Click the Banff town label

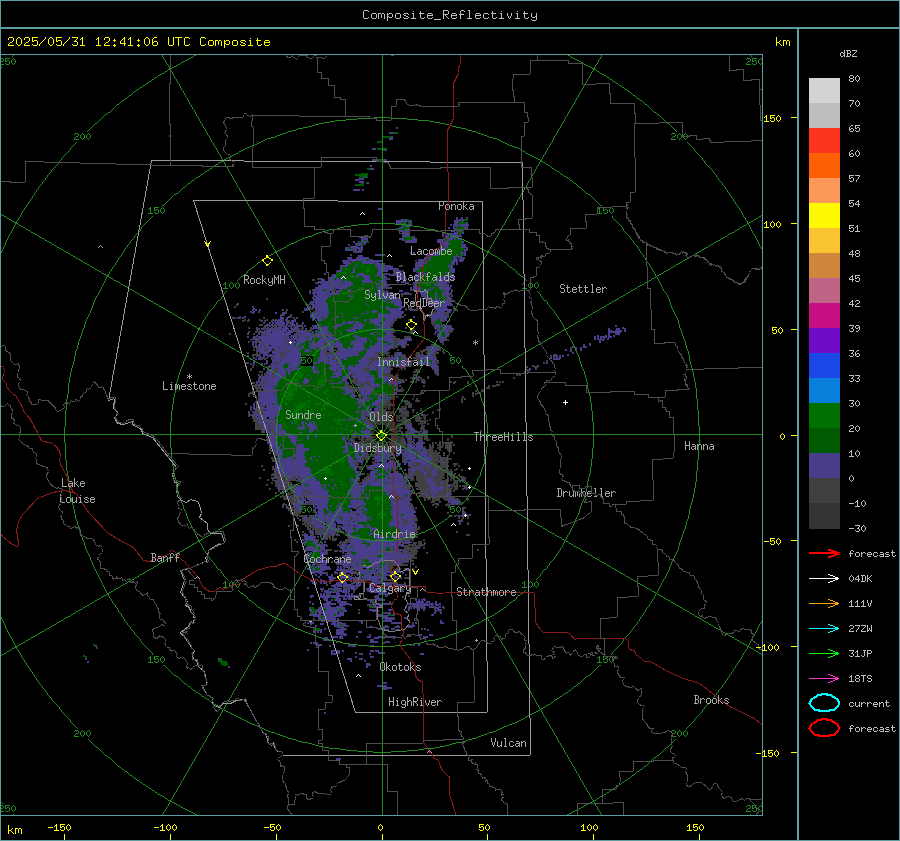click(x=165, y=557)
